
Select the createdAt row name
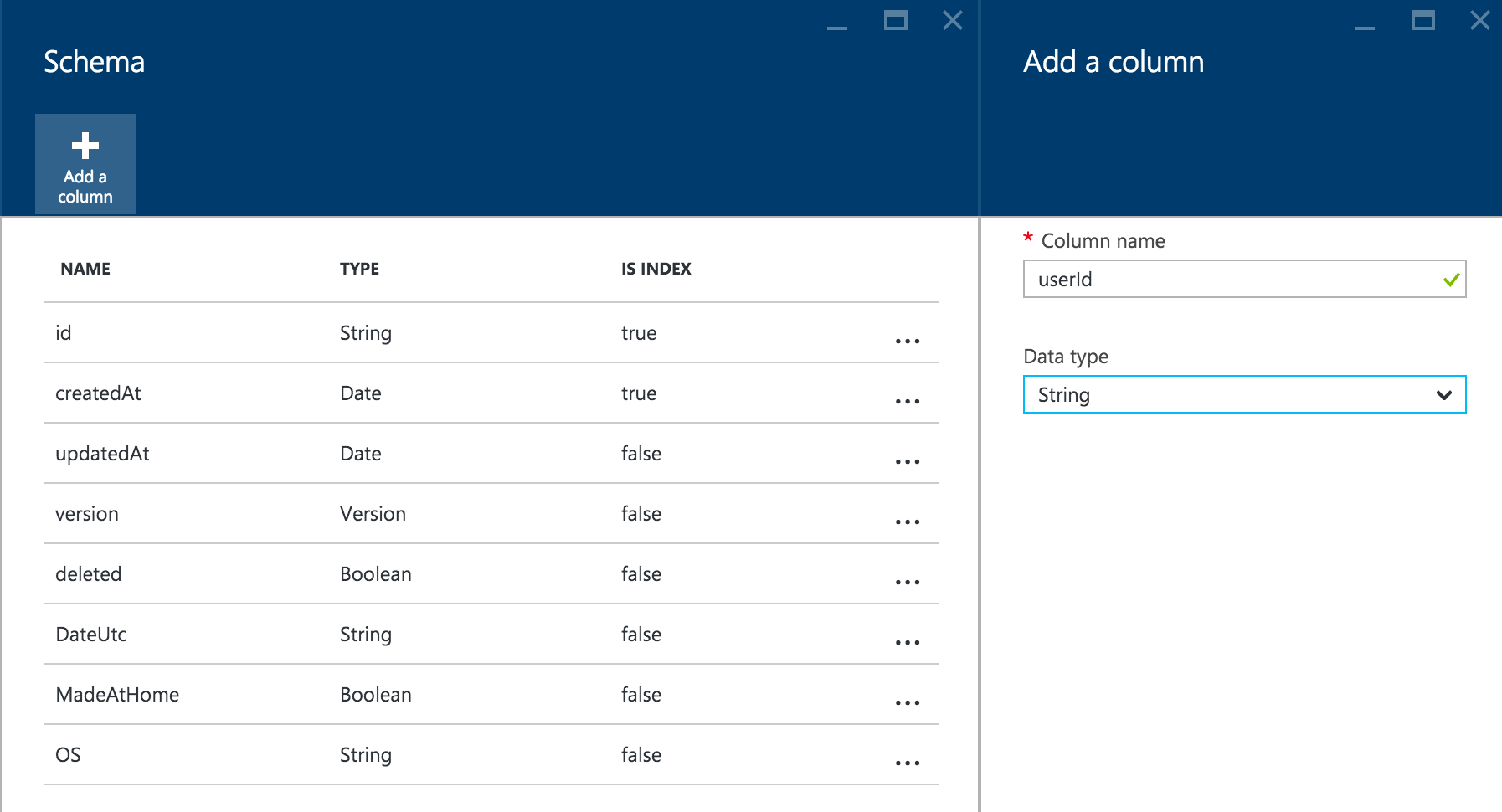point(98,393)
